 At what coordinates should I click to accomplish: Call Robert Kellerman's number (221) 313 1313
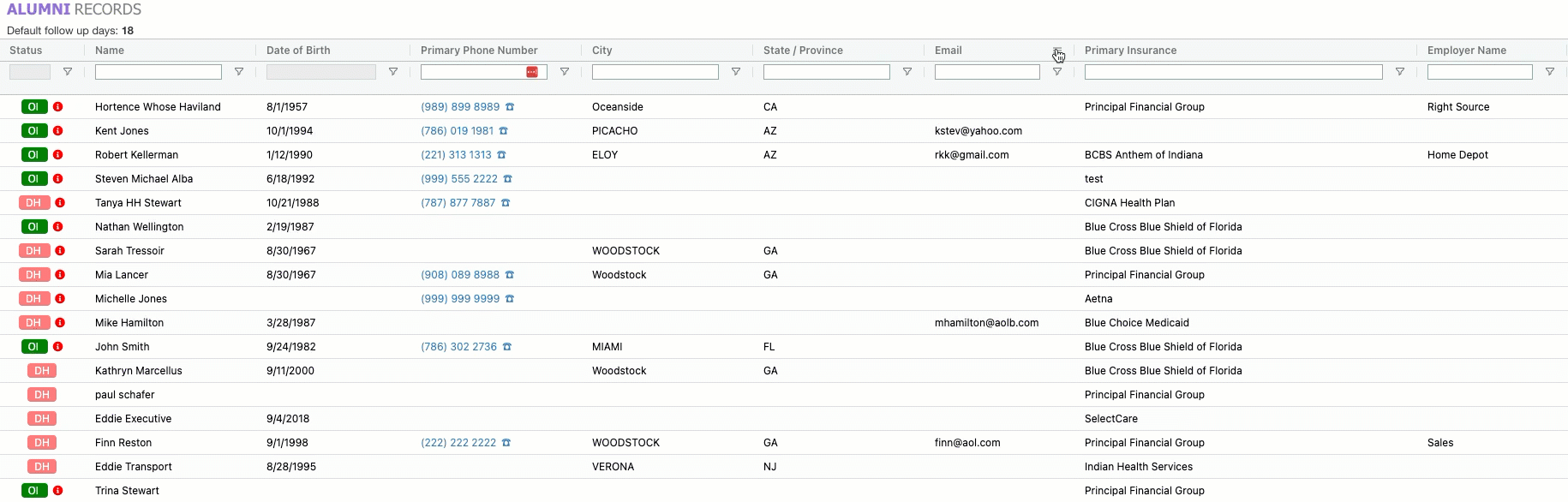coord(456,155)
